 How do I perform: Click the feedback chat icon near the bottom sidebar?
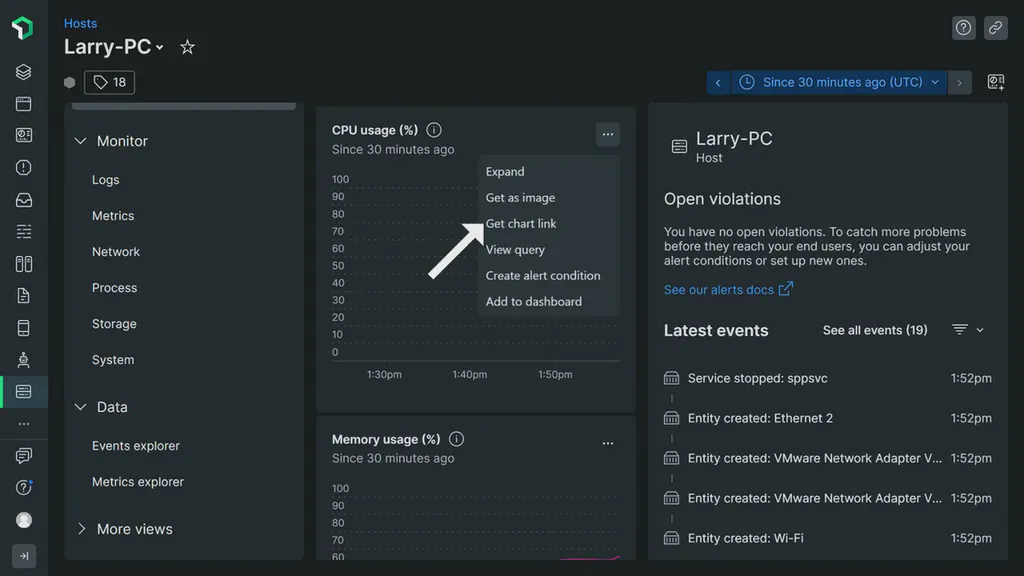[x=23, y=455]
